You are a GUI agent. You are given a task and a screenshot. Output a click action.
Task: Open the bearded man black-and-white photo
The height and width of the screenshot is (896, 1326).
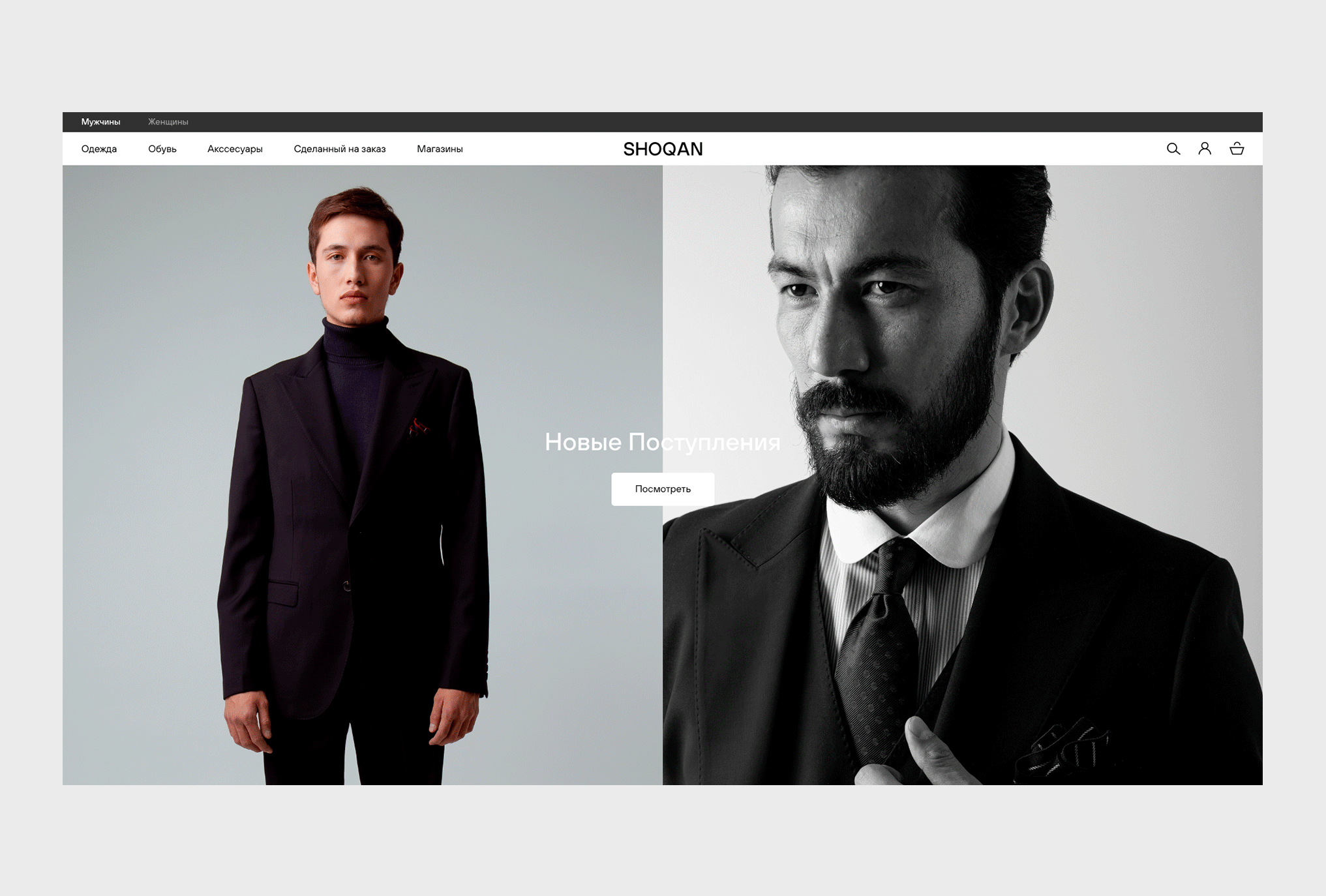(963, 475)
